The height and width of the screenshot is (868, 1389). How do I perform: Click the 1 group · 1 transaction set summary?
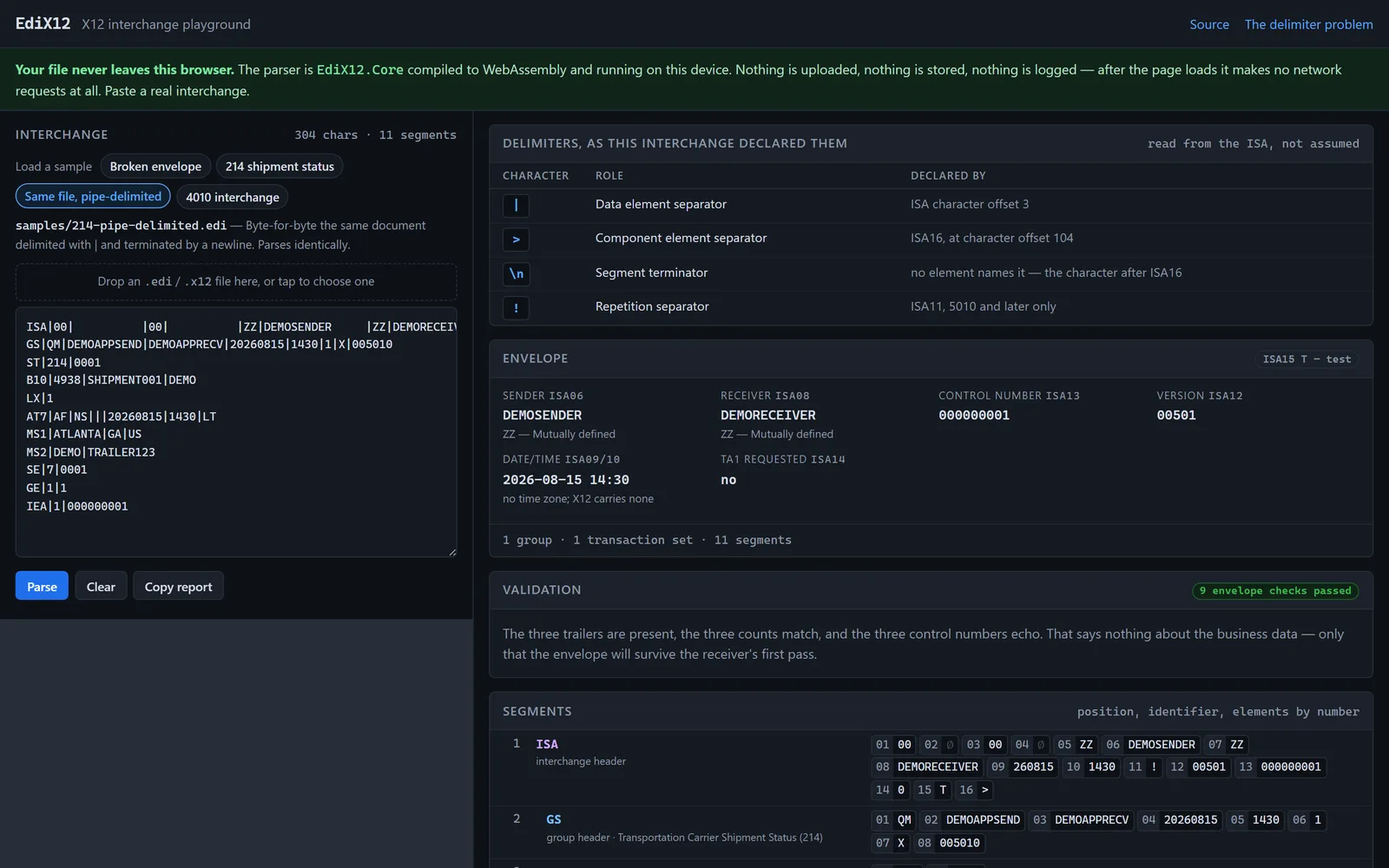647,540
